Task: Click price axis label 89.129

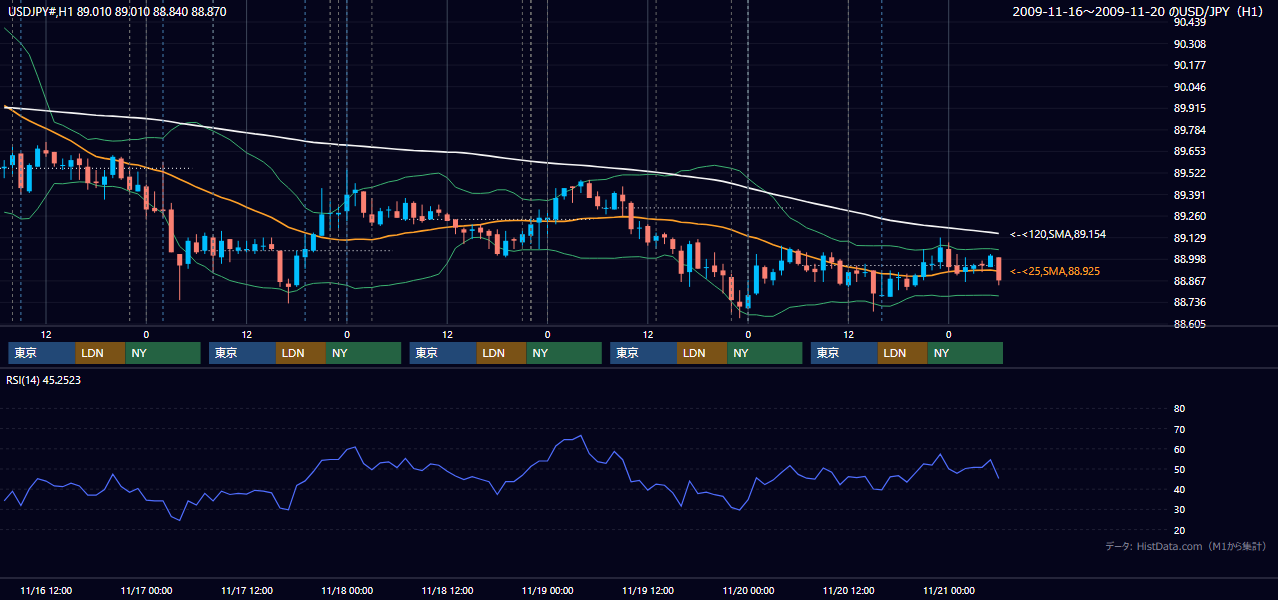Action: coord(1190,238)
